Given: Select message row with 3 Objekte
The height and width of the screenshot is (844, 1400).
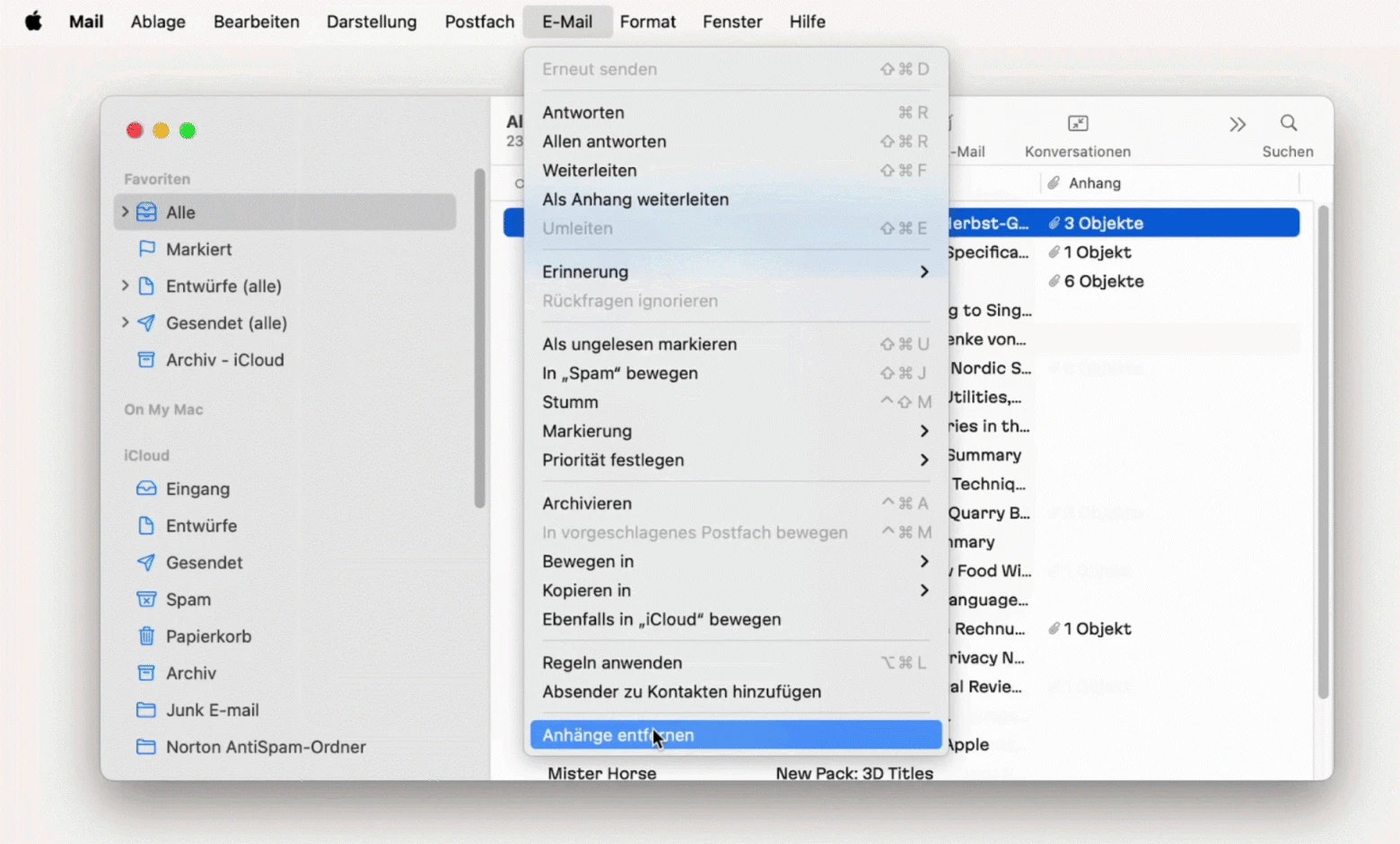Looking at the screenshot, I should (x=1124, y=223).
